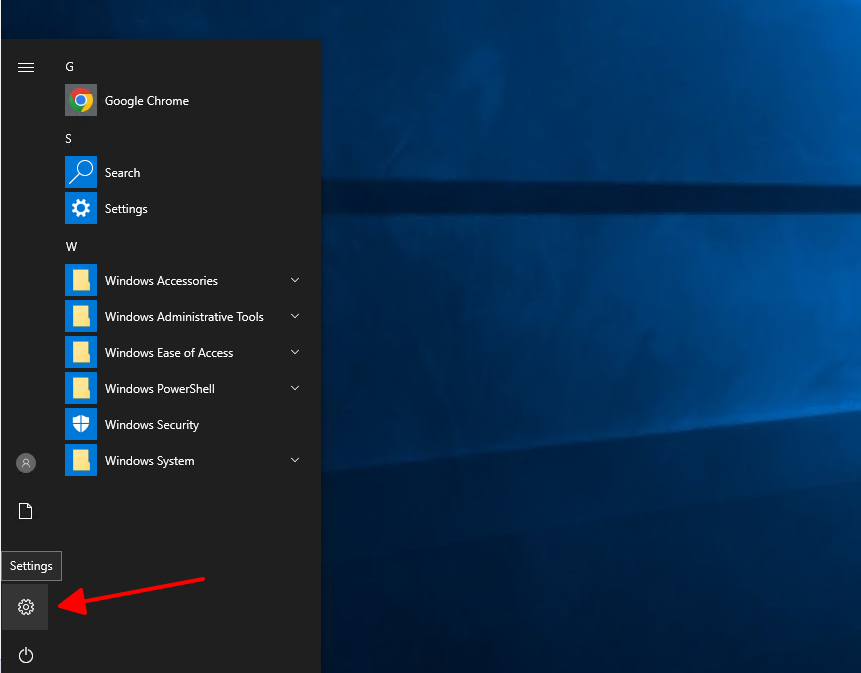Expand Windows System chevron arrow
The image size is (861, 673).
[295, 461]
